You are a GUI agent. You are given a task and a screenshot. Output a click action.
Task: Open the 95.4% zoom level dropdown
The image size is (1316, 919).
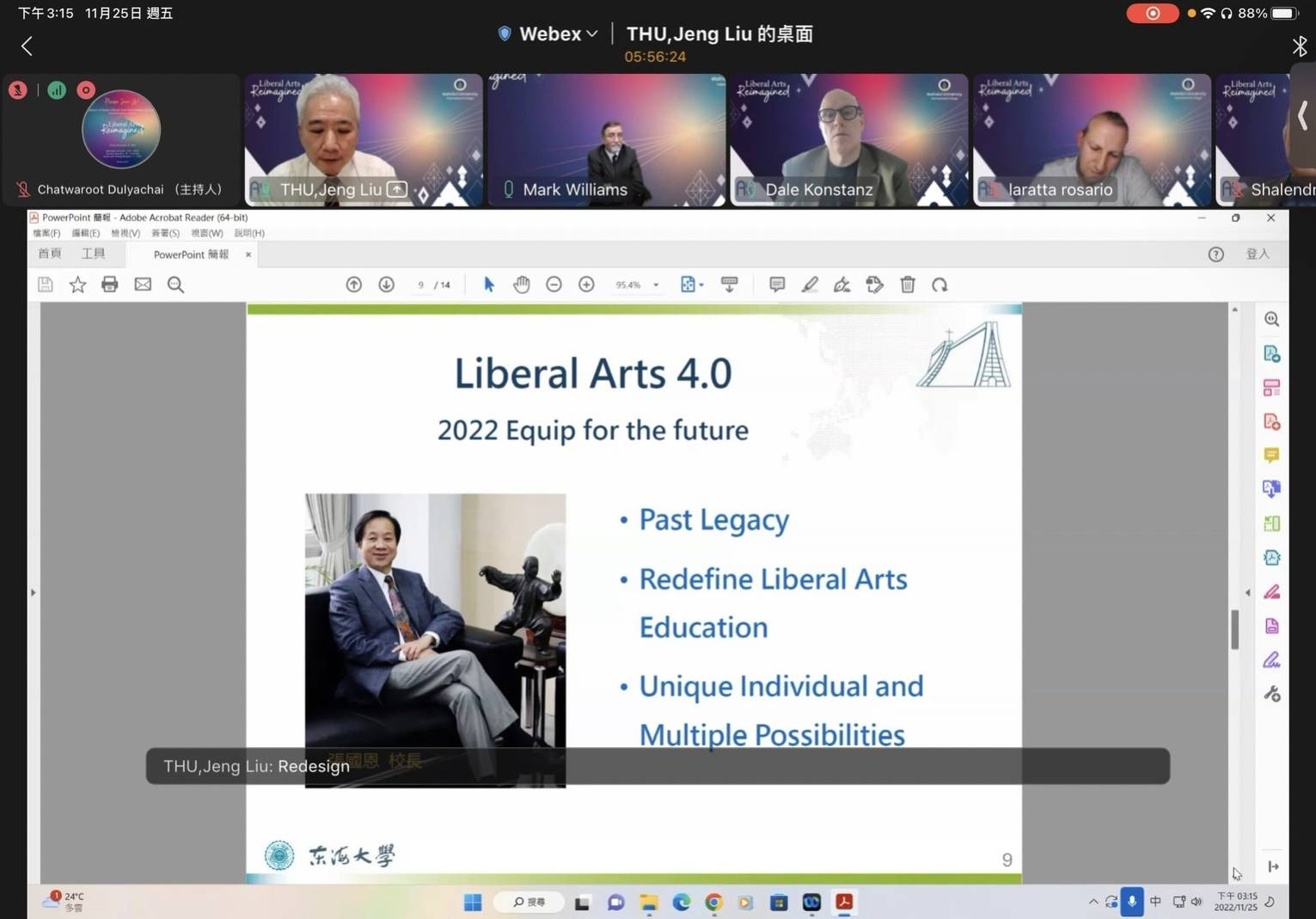pyautogui.click(x=656, y=285)
